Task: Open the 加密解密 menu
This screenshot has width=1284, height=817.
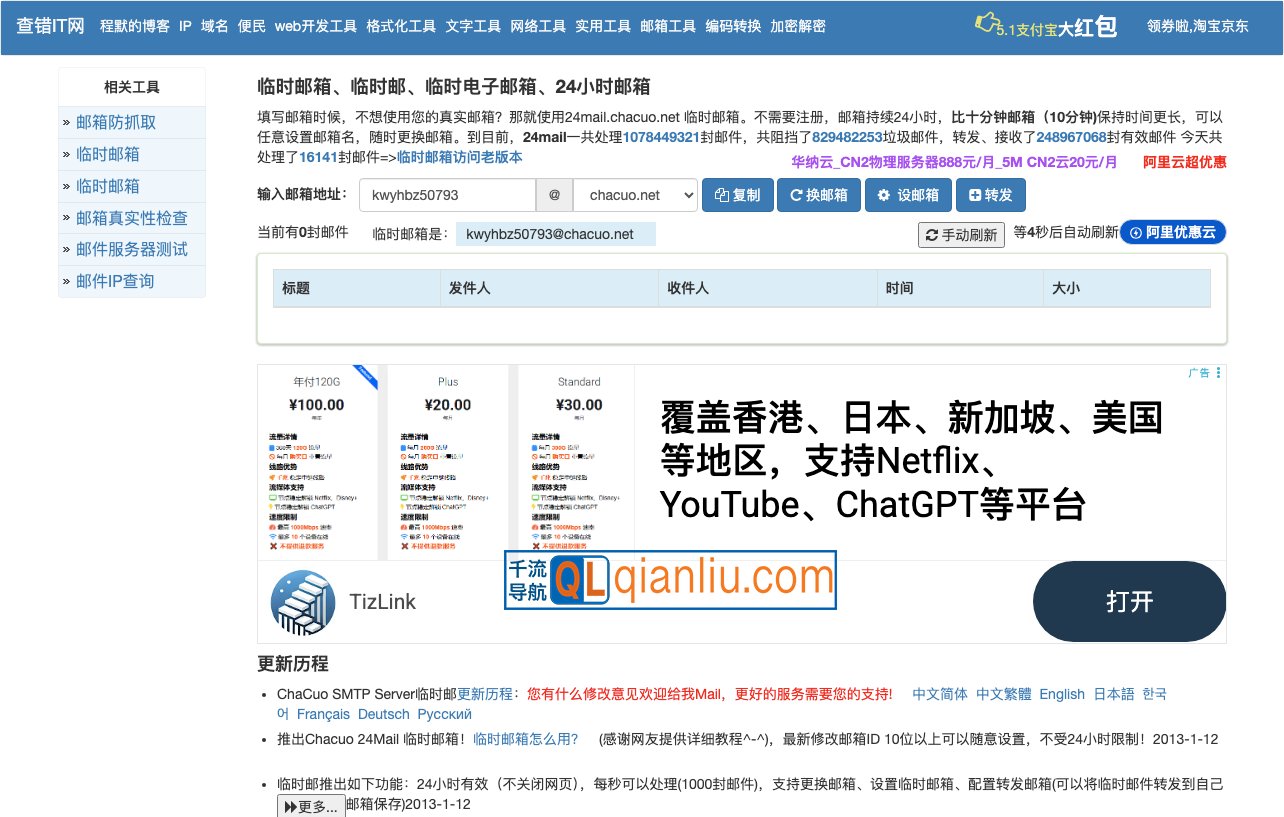Action: pyautogui.click(x=799, y=27)
